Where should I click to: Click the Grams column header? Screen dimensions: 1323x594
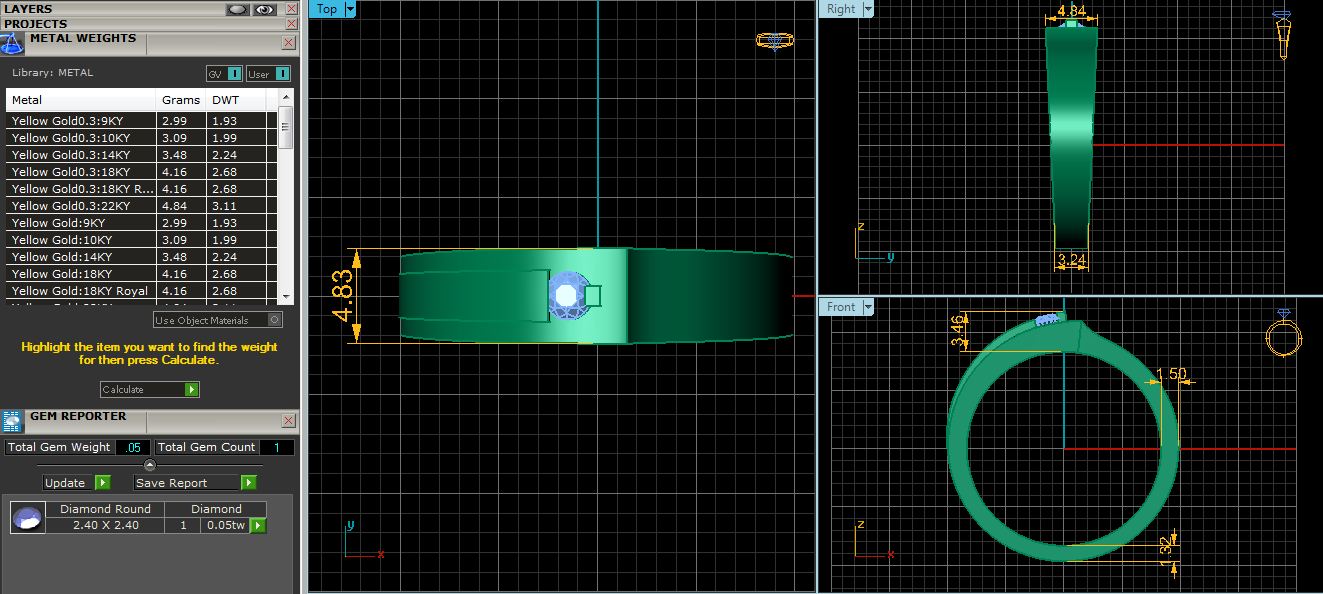(x=181, y=100)
